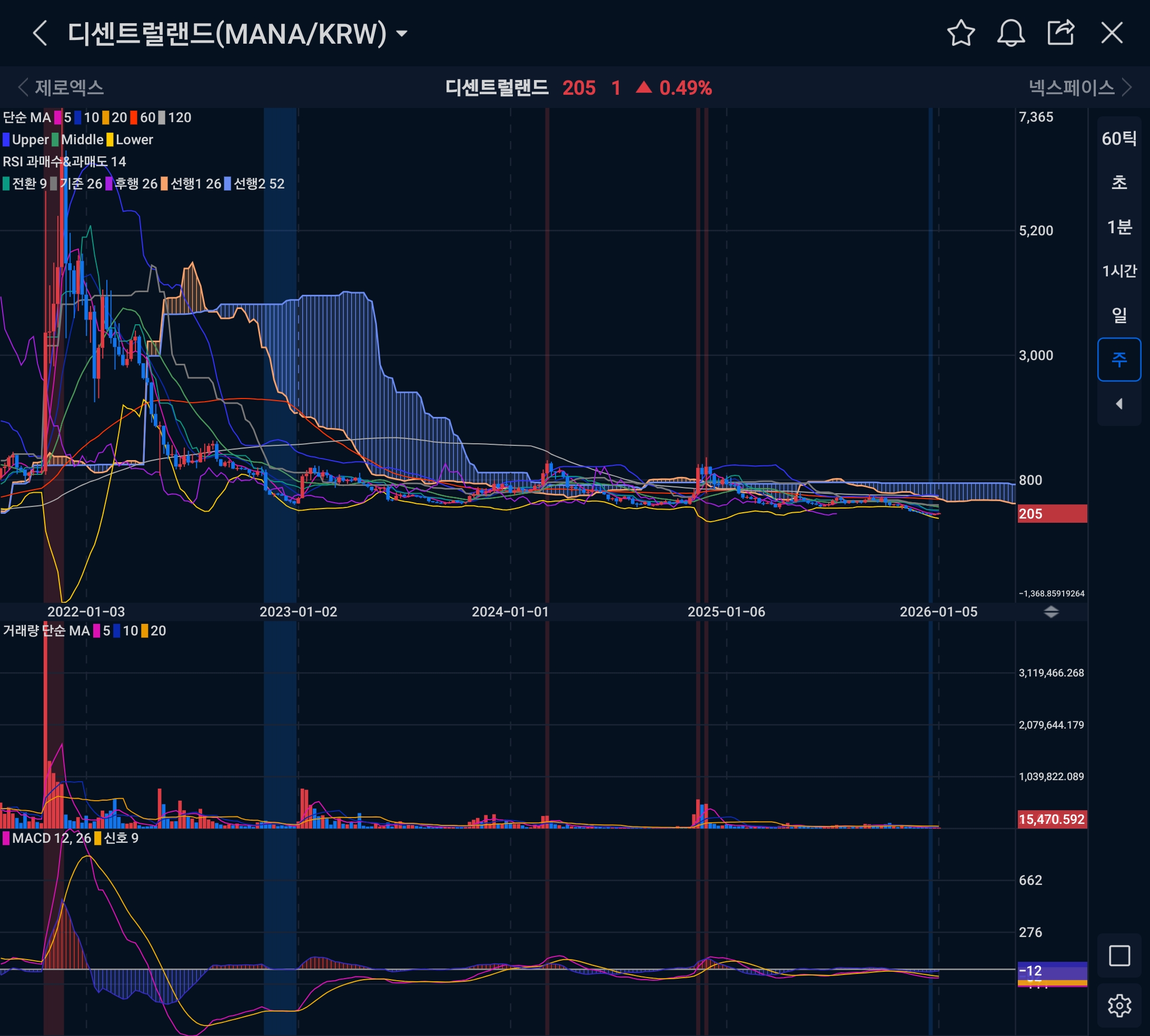Click the MA 60 red color swatch
The height and width of the screenshot is (1036, 1150).
[134, 118]
